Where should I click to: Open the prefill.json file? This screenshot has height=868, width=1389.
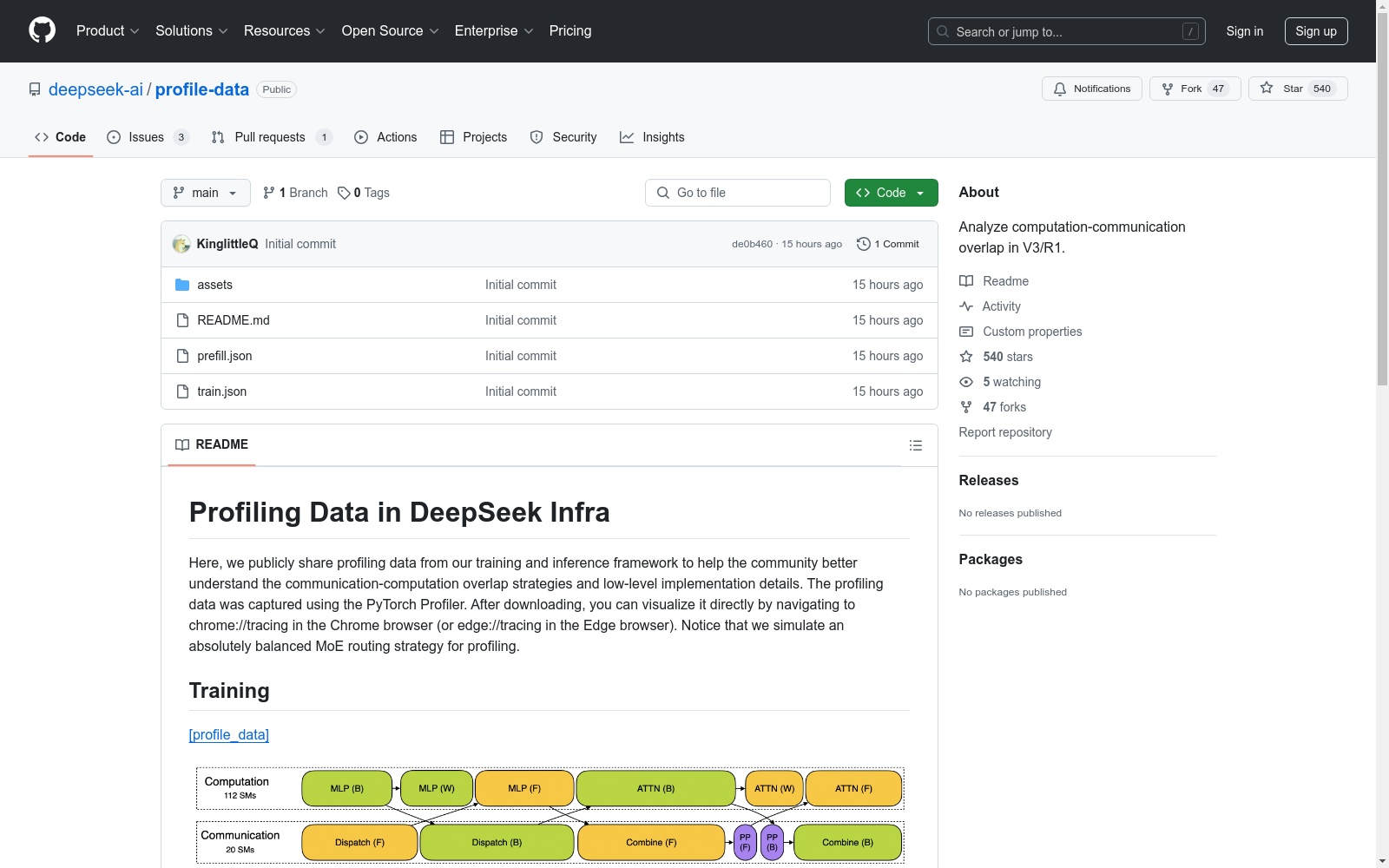(225, 356)
